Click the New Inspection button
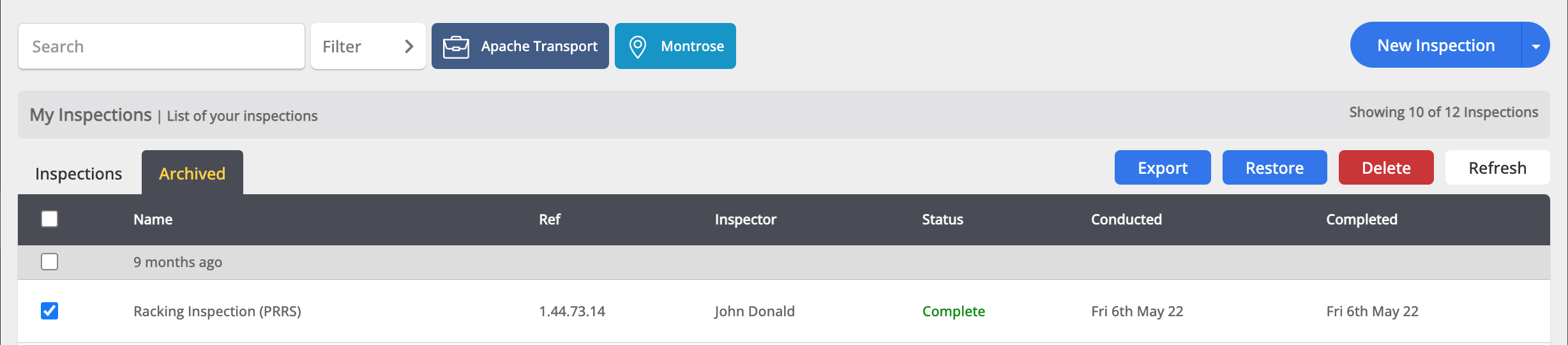 (x=1436, y=45)
